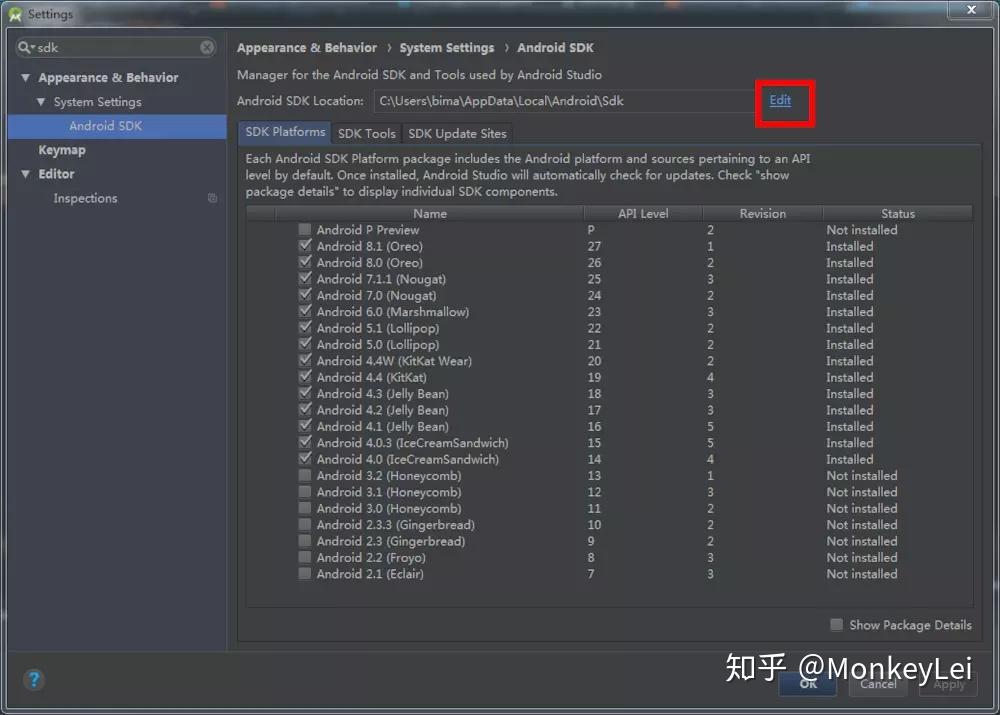
Task: Open SDK Update Sites tab
Action: (x=457, y=133)
